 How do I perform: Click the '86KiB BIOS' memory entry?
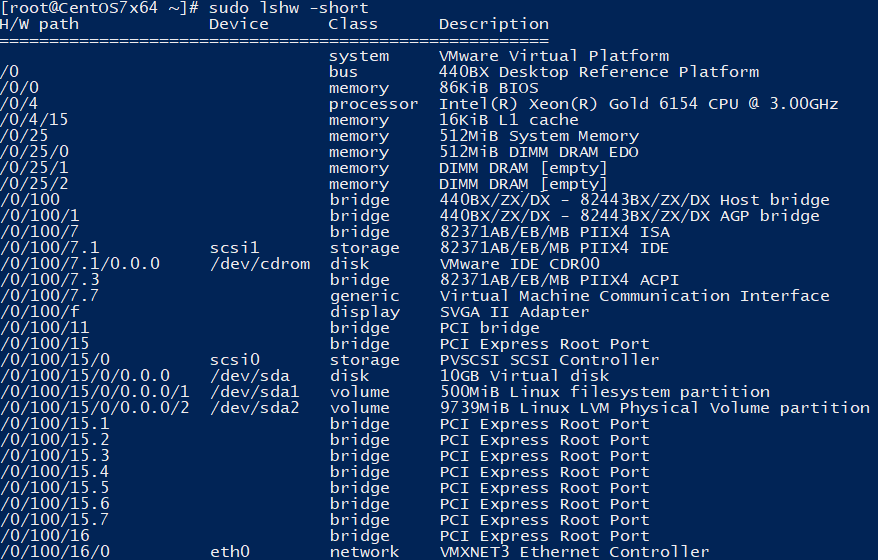pos(489,88)
